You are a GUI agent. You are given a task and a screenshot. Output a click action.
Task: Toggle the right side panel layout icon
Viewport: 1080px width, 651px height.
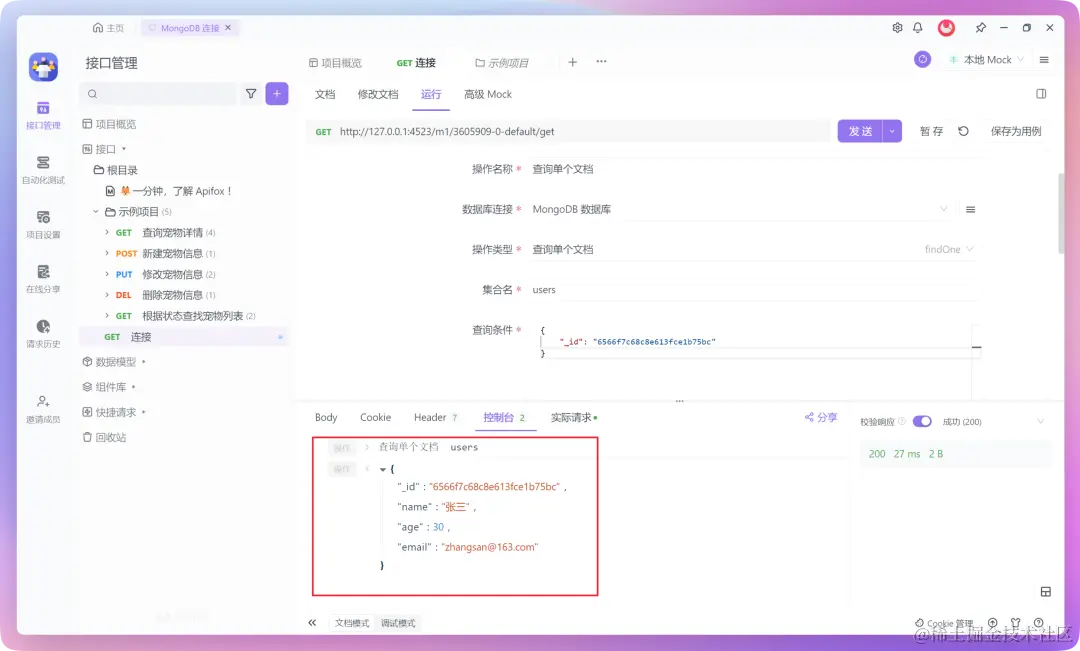1041,94
